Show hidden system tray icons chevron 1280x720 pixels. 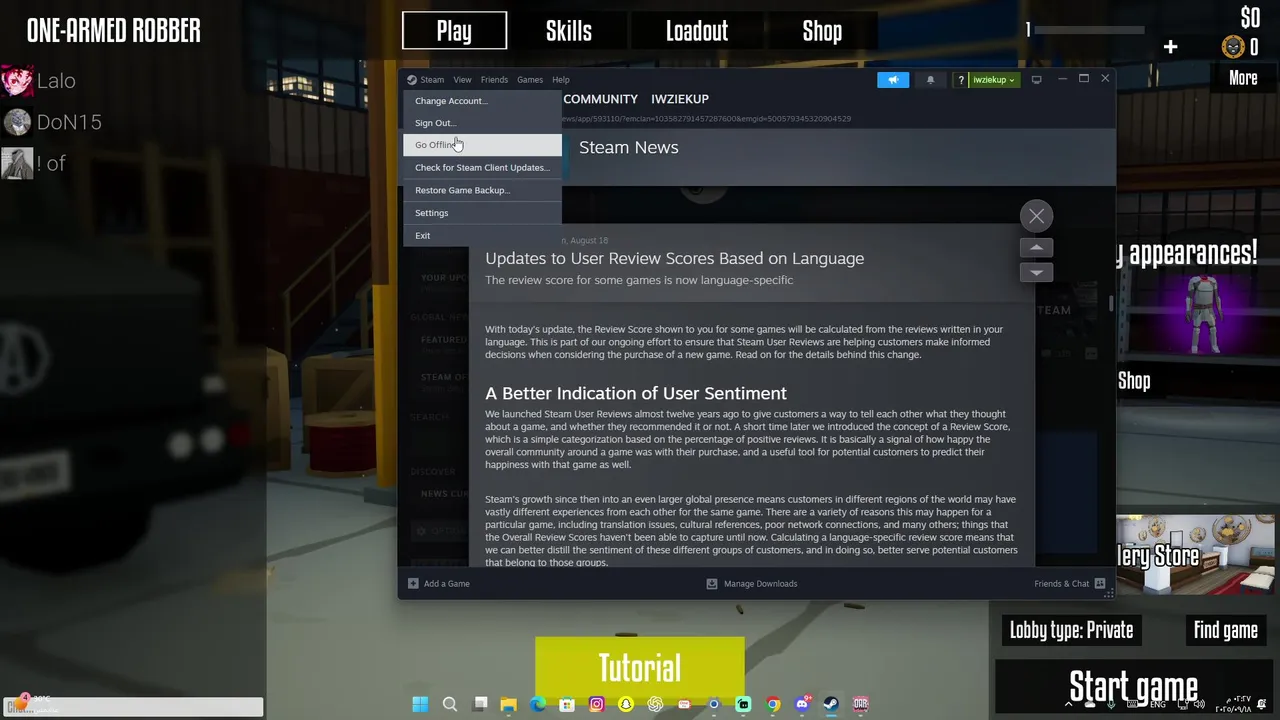pos(1068,704)
